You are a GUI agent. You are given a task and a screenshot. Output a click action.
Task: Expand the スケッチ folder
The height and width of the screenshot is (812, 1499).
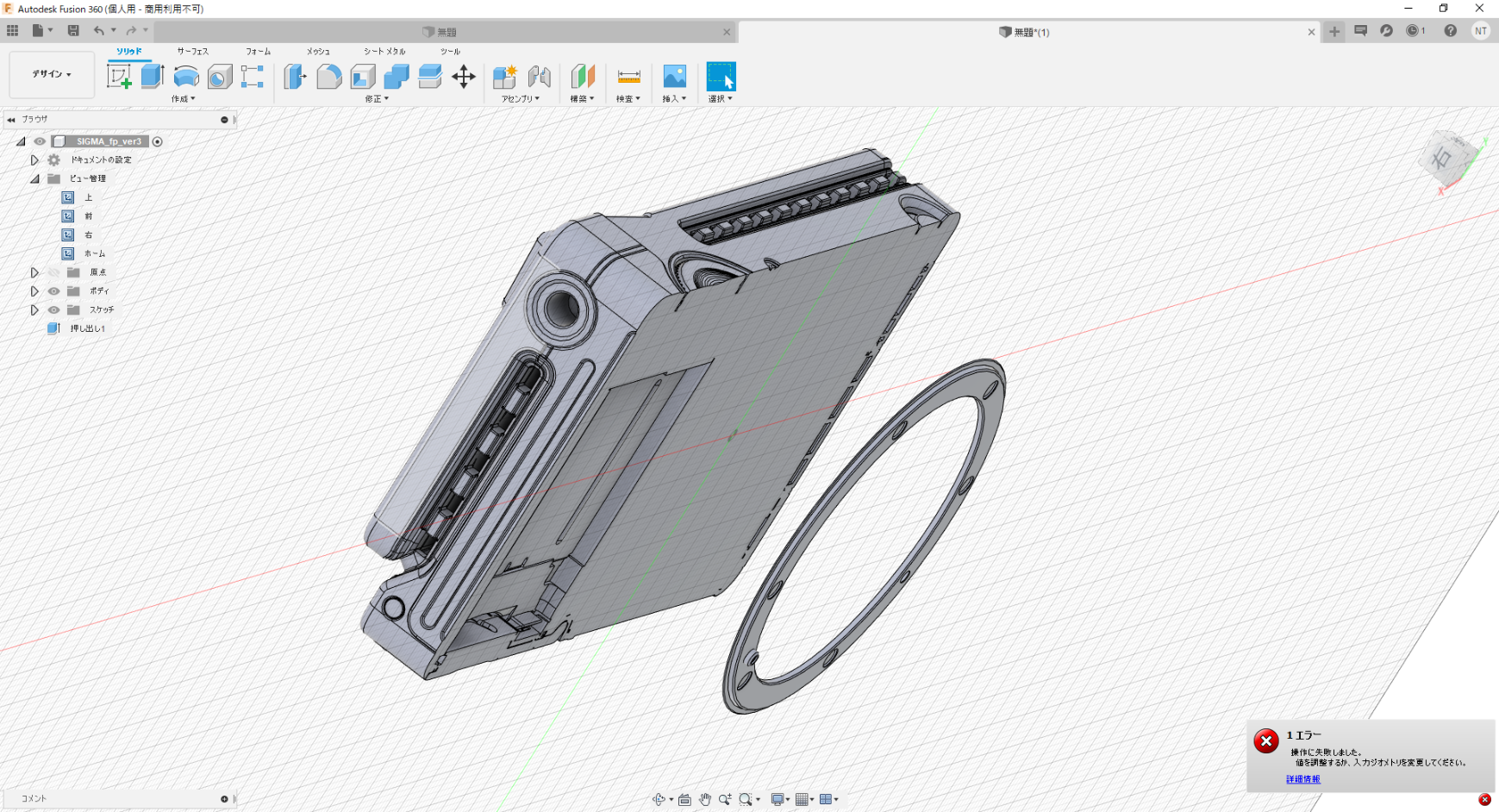pyautogui.click(x=34, y=309)
